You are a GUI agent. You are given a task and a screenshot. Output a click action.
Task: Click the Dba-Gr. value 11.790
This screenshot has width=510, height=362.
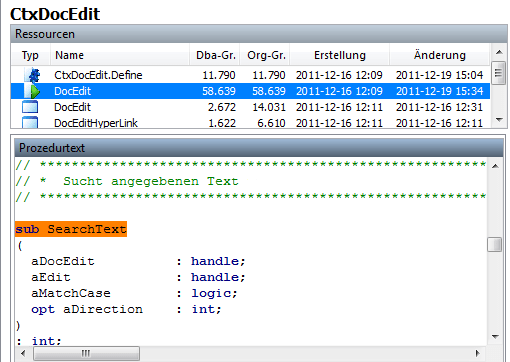coord(219,75)
